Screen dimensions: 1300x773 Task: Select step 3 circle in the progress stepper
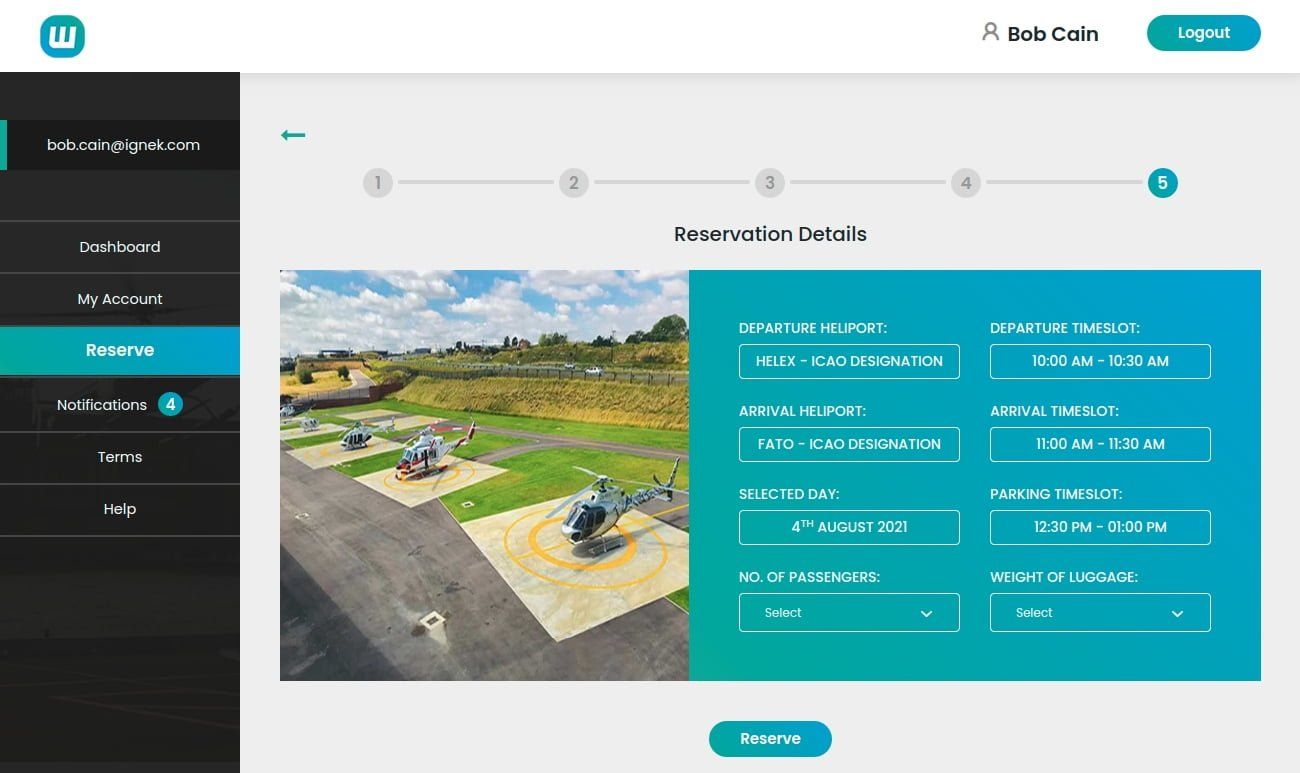click(x=769, y=183)
